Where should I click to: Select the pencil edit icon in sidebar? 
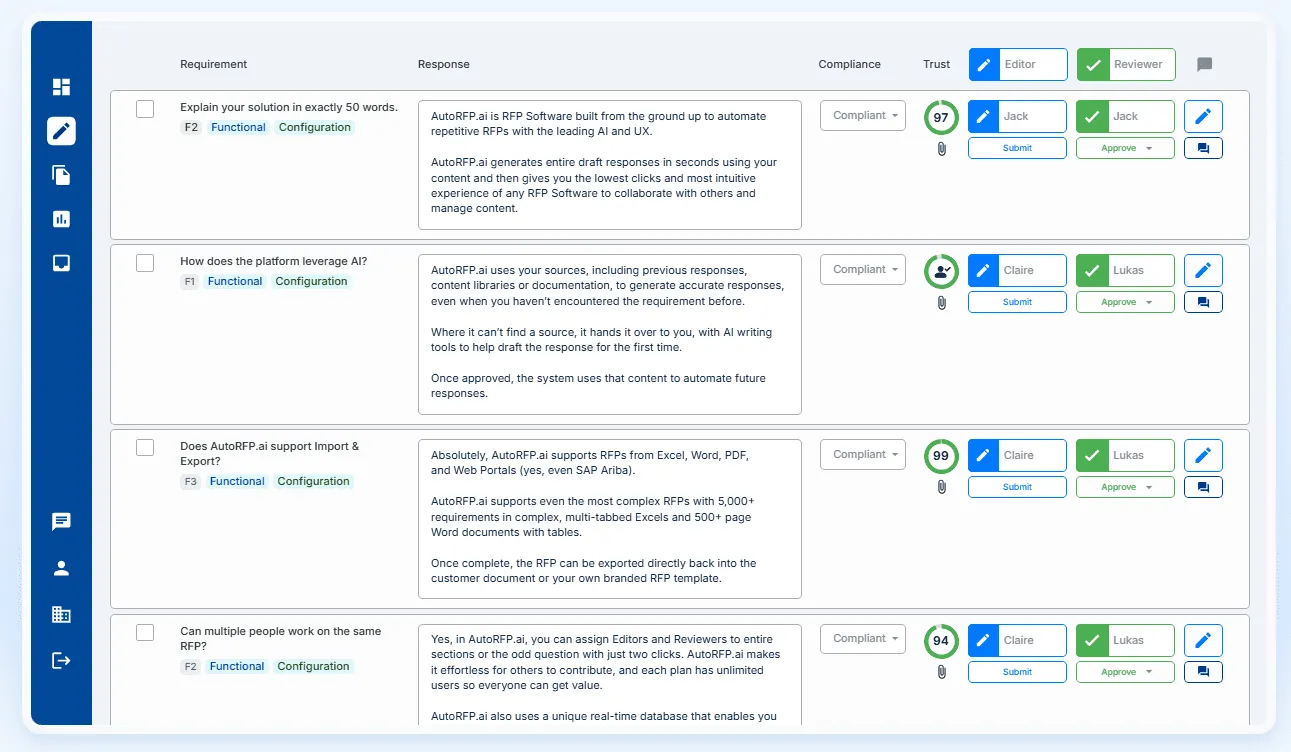tap(61, 131)
